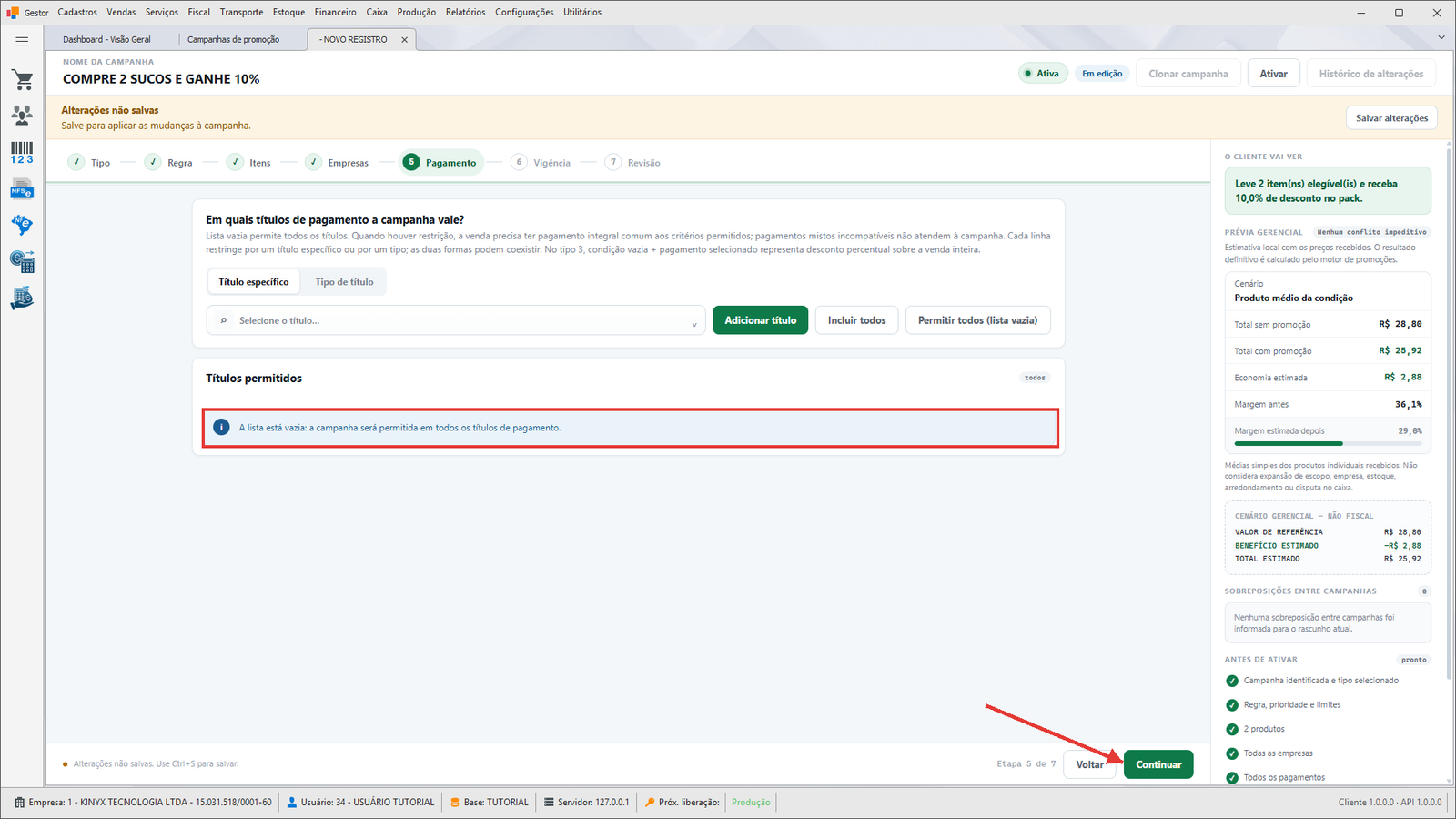
Task: Click the user icon beside Usuário
Action: tap(292, 803)
